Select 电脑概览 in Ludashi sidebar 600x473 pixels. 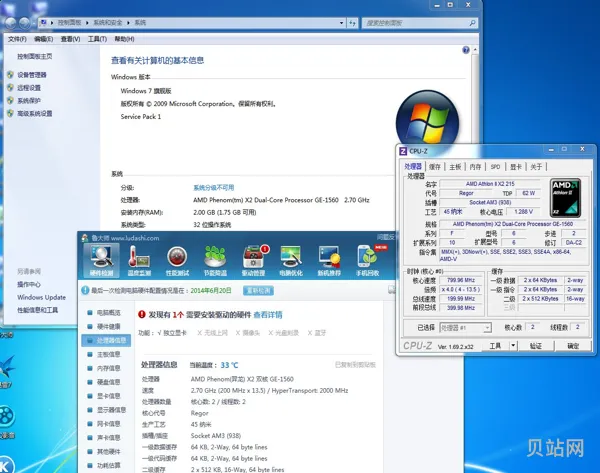pos(104,313)
